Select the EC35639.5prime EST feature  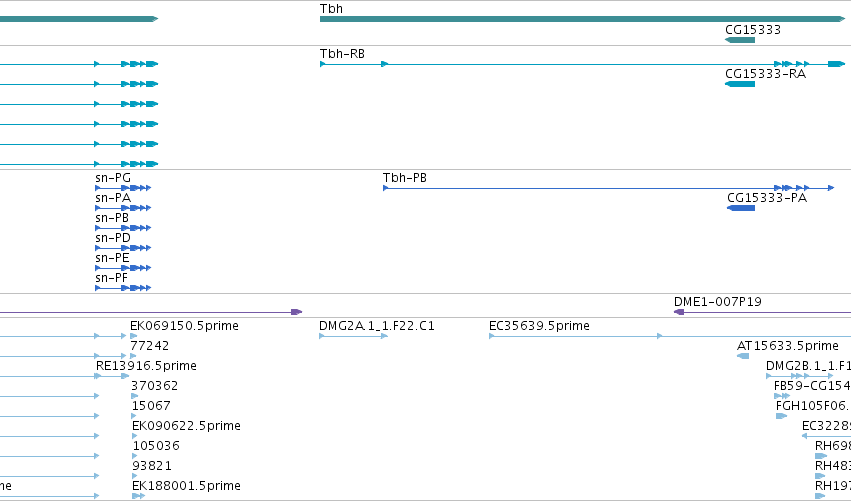click(x=670, y=336)
